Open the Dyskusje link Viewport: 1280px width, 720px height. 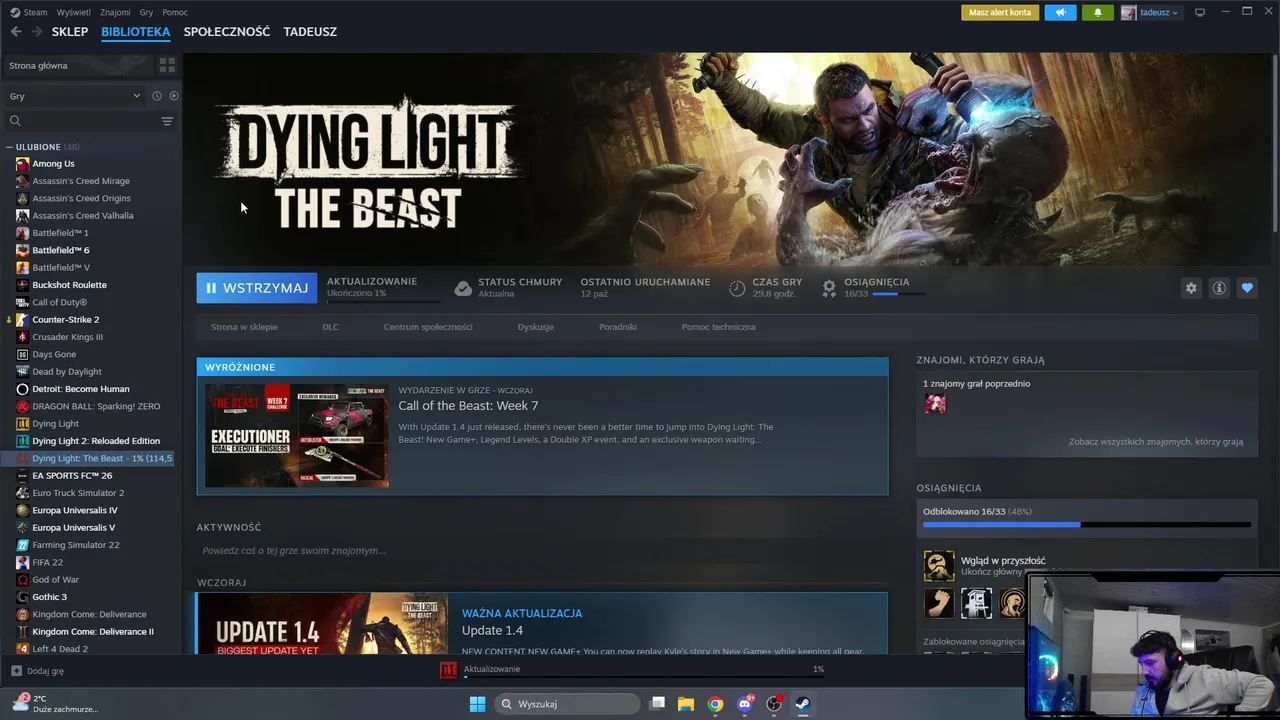click(x=536, y=327)
